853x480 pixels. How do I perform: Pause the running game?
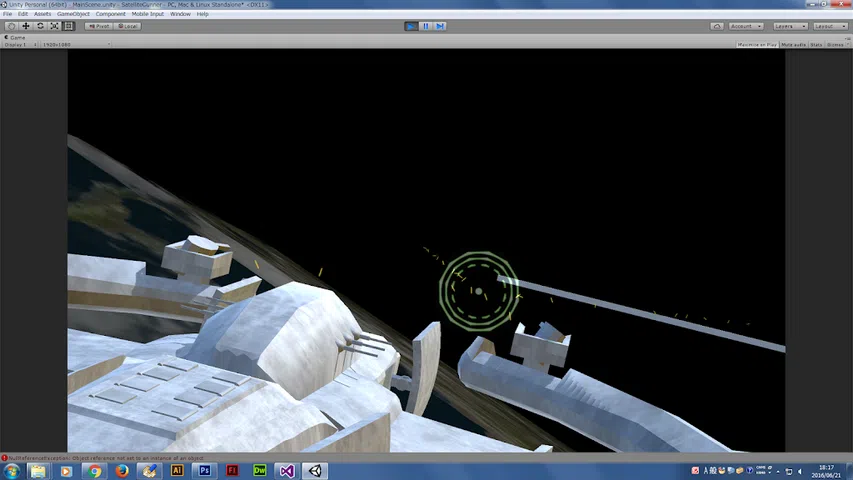[425, 26]
